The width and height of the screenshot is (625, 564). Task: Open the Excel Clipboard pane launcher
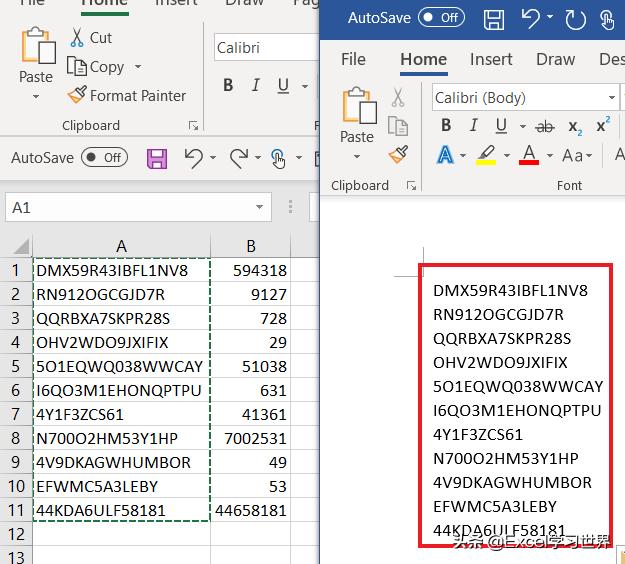(x=193, y=126)
